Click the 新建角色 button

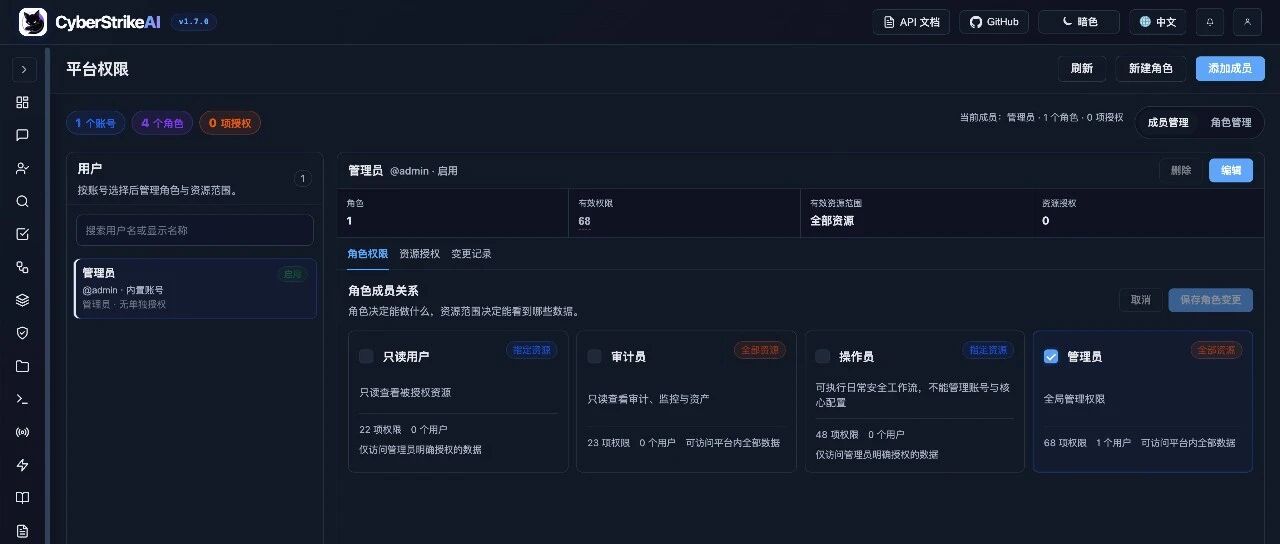pos(1151,68)
